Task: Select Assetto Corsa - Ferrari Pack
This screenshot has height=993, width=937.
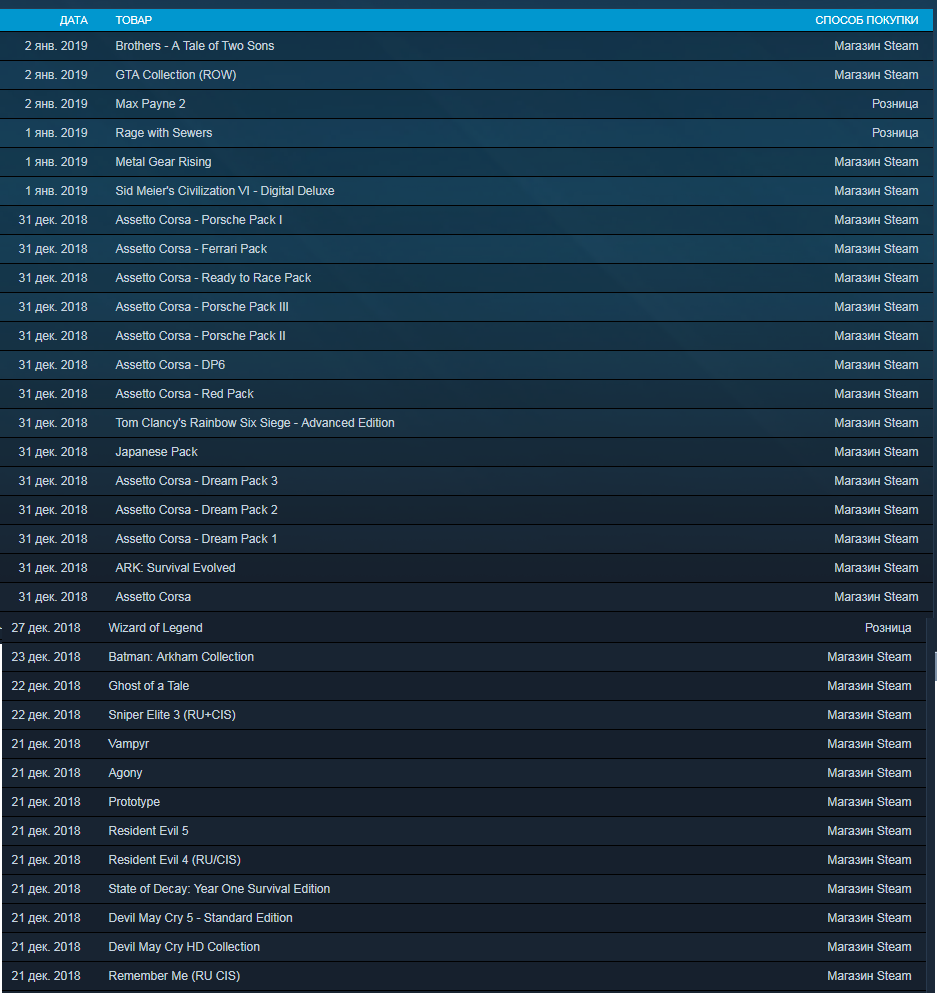Action: 191,249
